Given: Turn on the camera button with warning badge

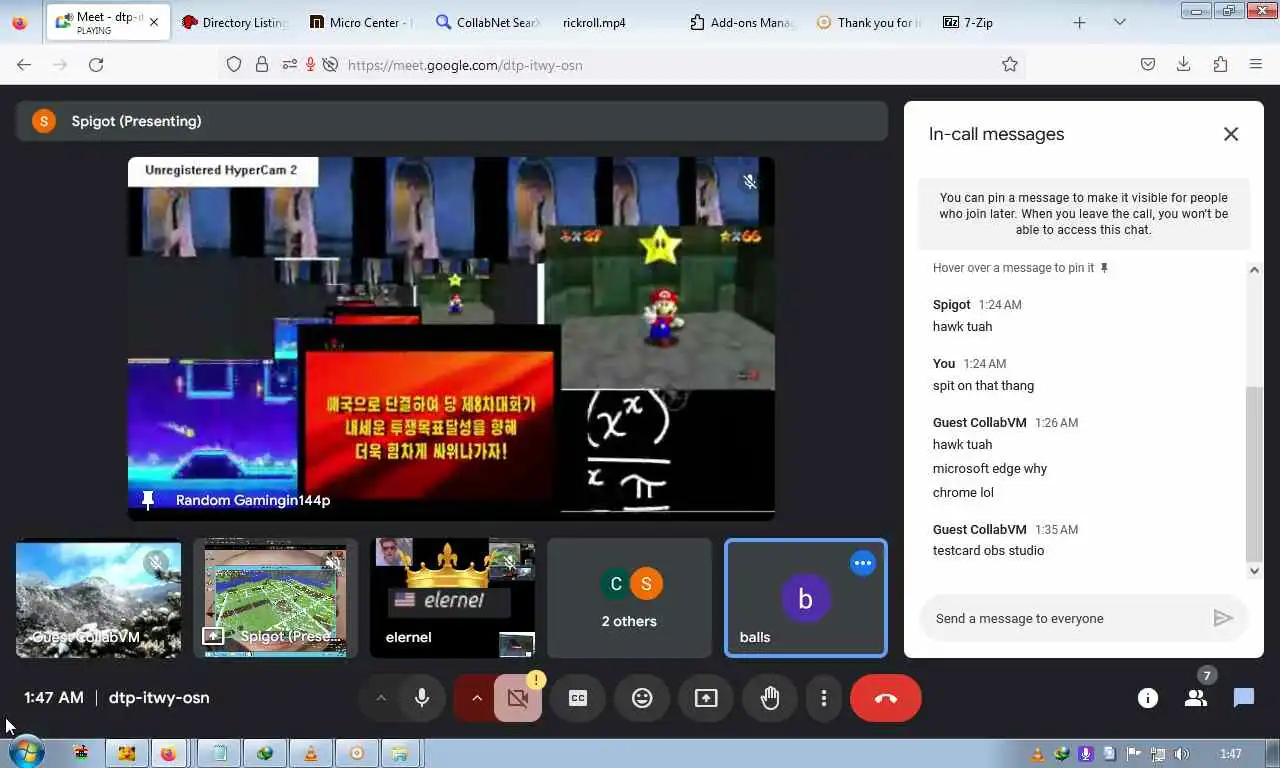Looking at the screenshot, I should coord(518,698).
